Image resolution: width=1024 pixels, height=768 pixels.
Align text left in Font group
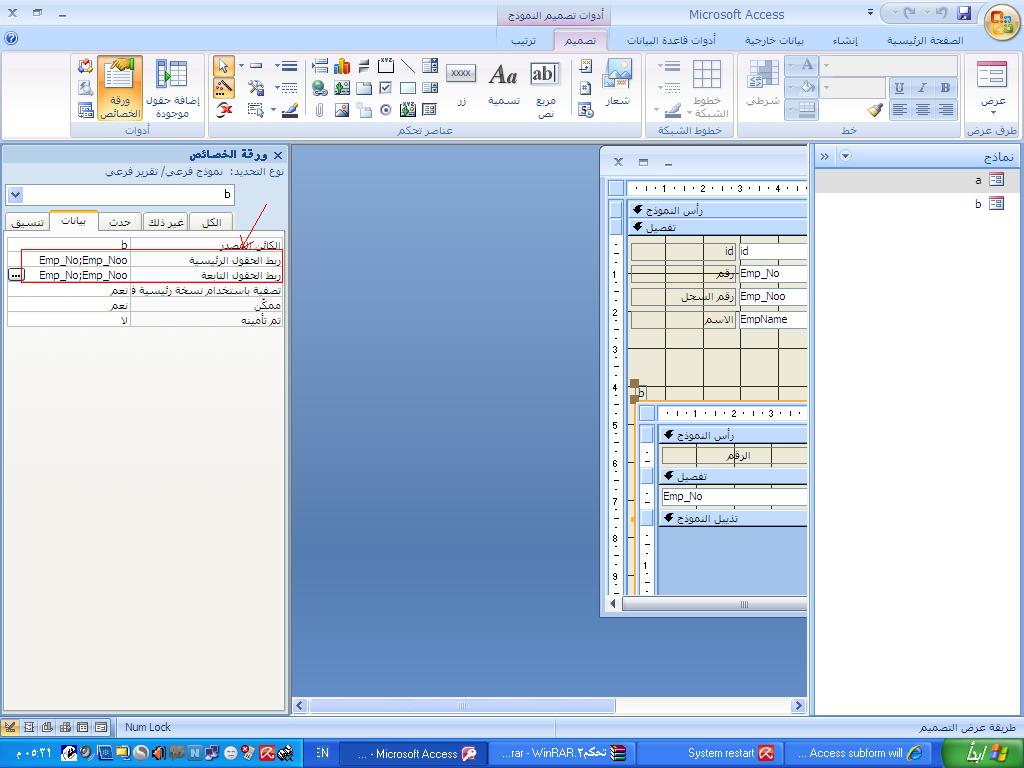[x=900, y=110]
